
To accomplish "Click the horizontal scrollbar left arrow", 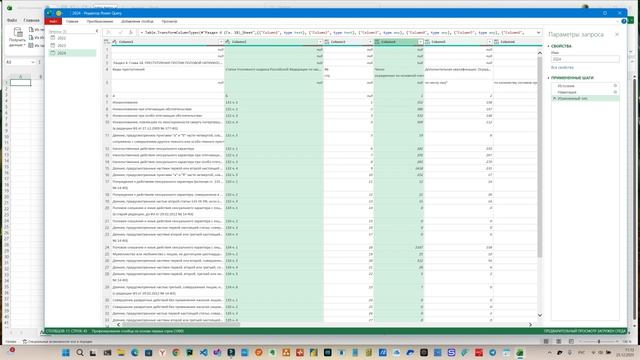I will pos(119,324).
